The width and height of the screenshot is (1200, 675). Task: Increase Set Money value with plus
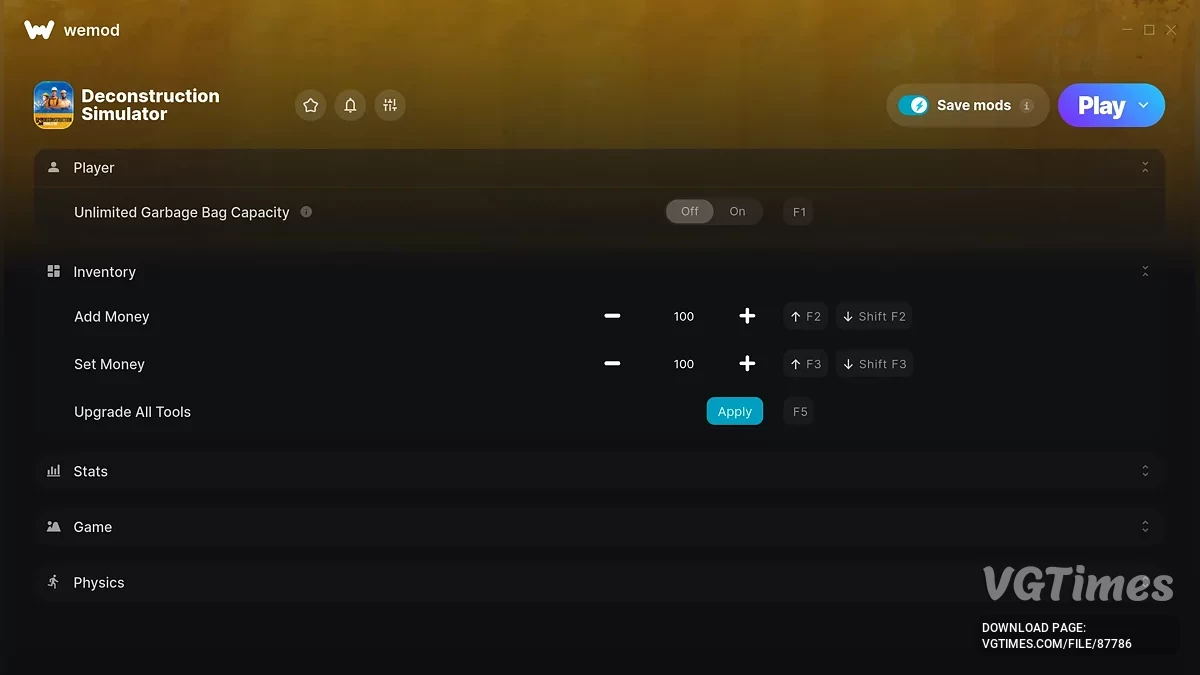point(747,364)
